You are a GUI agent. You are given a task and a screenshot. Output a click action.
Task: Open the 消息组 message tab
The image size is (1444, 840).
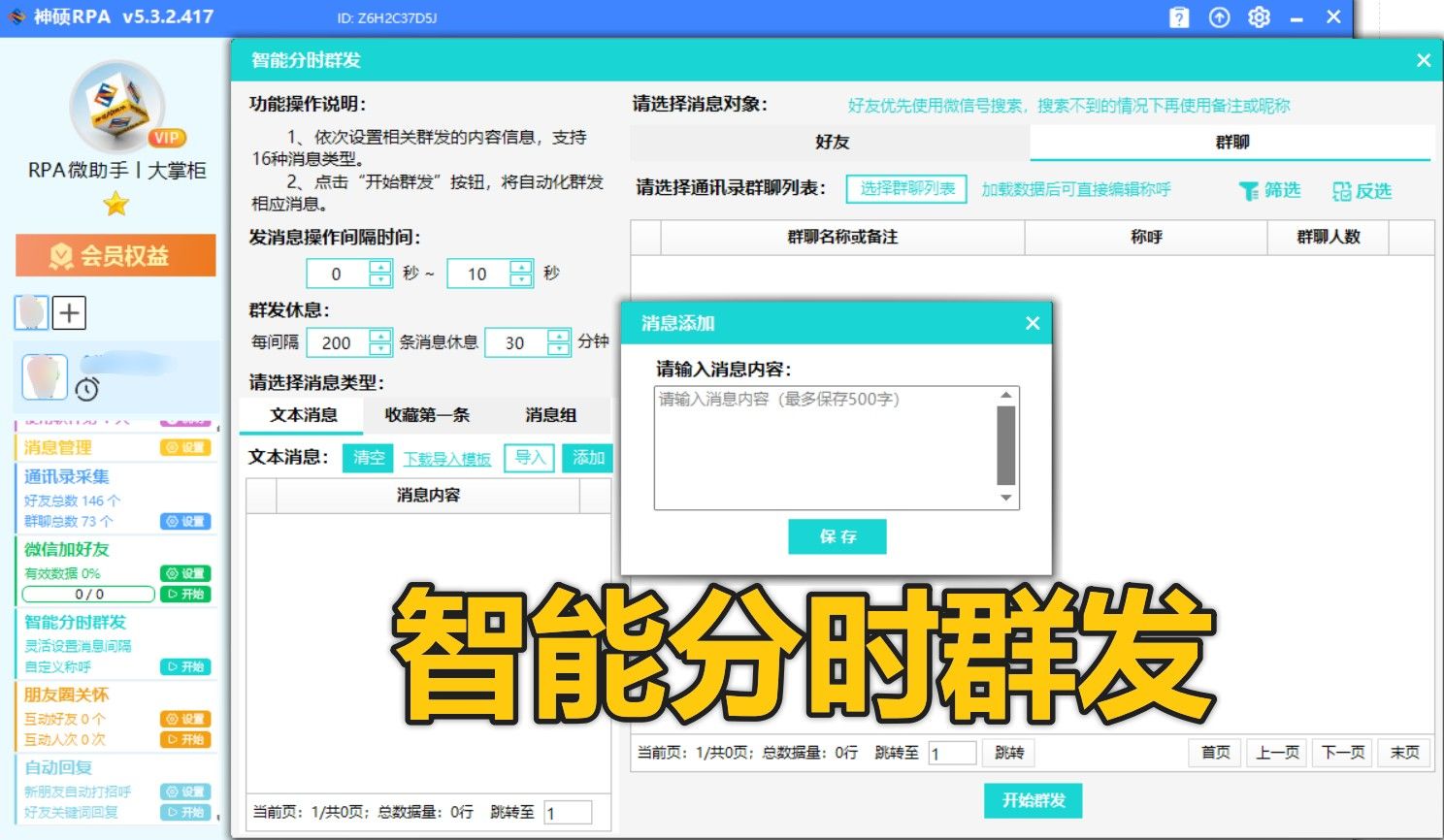[x=550, y=415]
